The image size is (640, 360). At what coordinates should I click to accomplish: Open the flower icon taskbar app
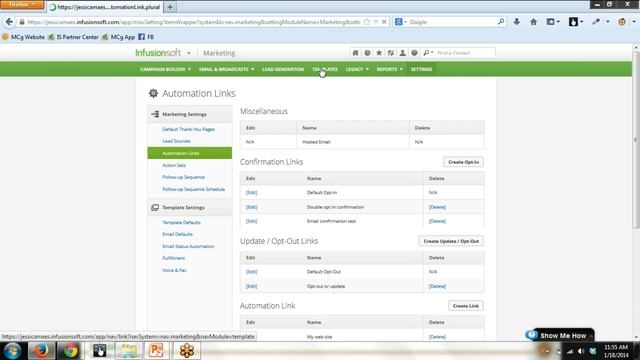(187, 351)
